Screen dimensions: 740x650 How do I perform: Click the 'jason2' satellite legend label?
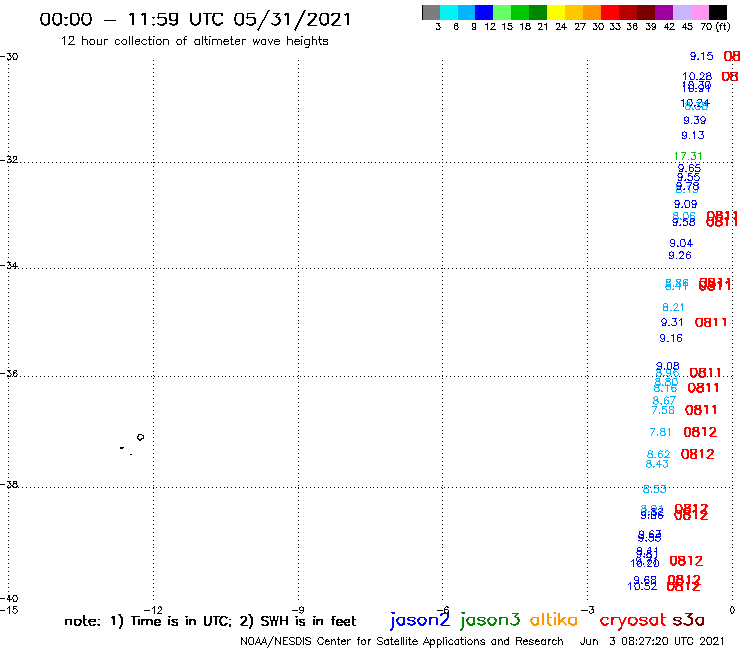(420, 620)
